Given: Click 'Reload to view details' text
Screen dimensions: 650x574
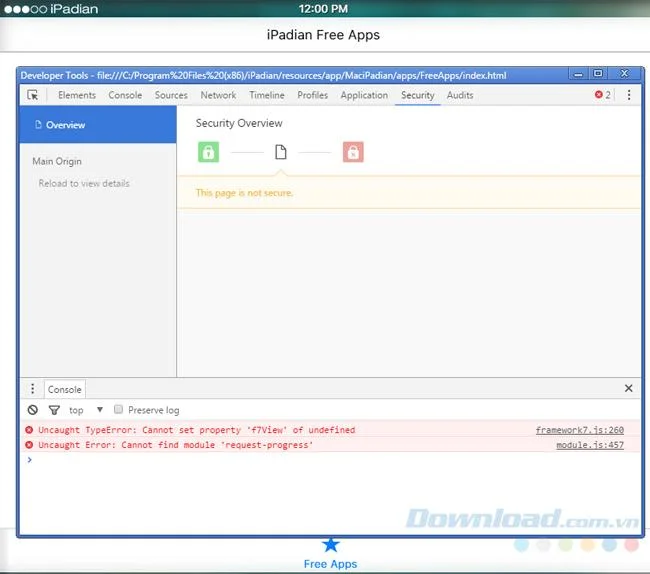Looking at the screenshot, I should 84,183.
